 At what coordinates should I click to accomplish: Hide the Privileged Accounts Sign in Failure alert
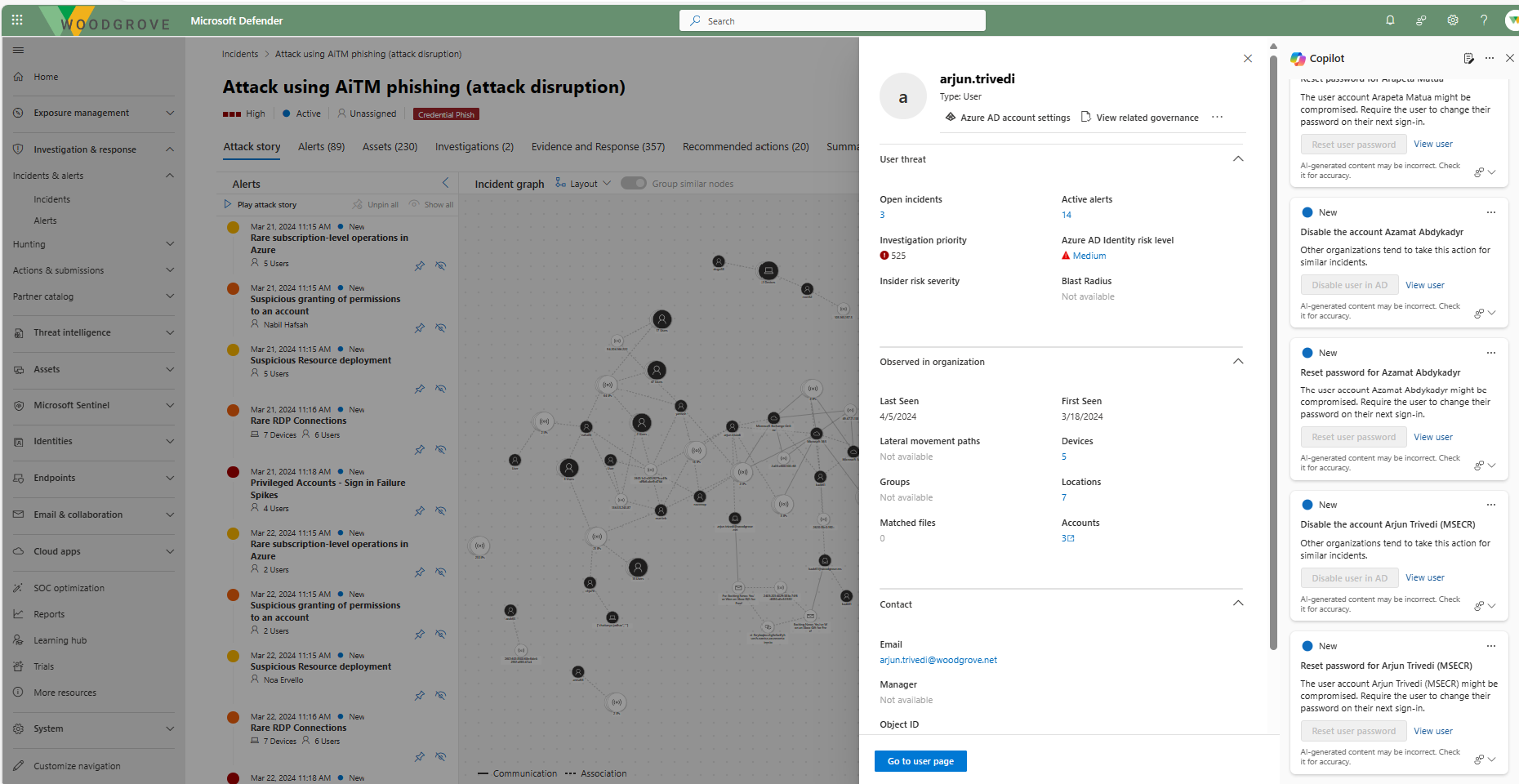440,511
